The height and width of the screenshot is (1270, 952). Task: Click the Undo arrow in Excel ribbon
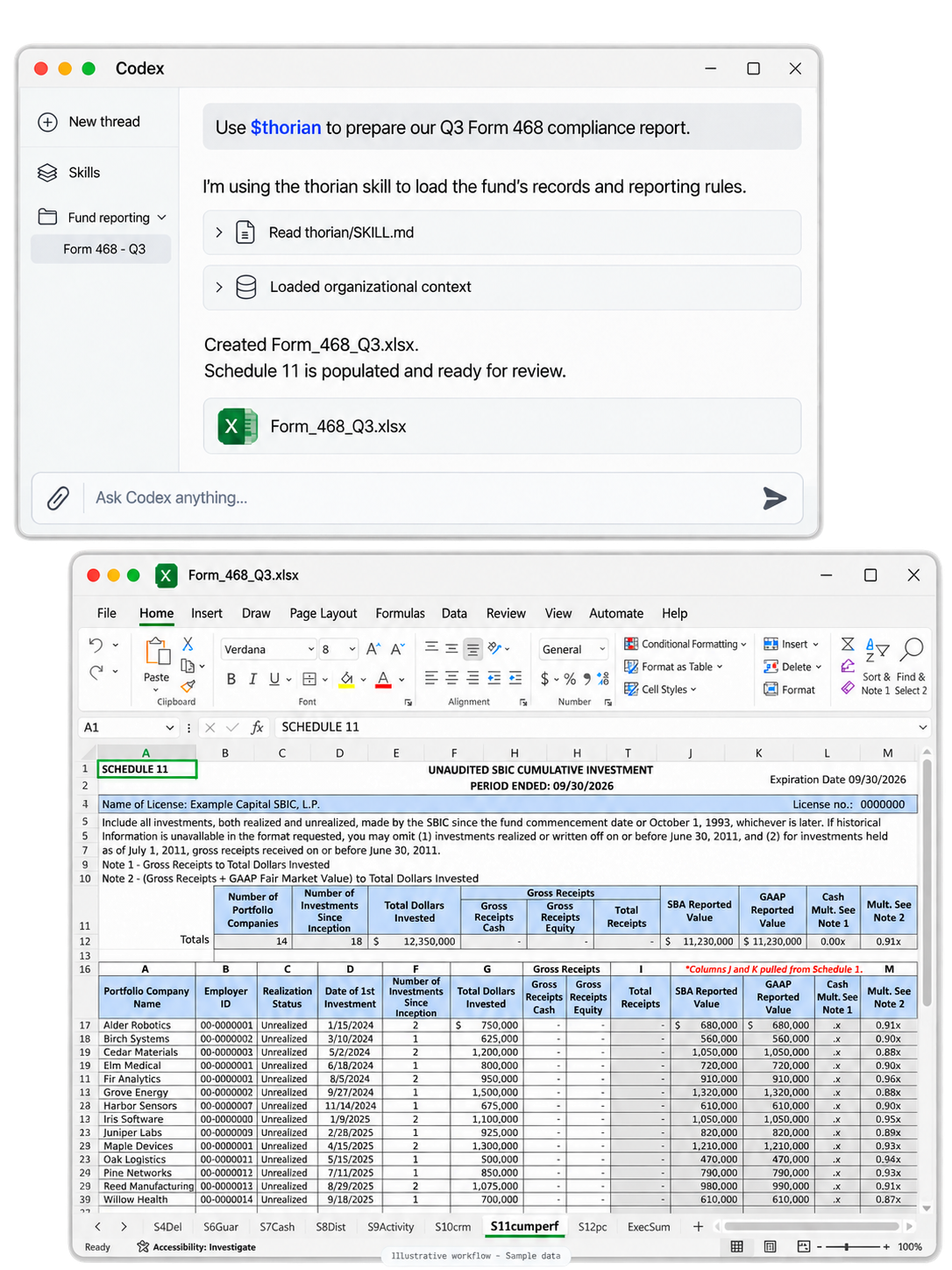click(x=96, y=645)
